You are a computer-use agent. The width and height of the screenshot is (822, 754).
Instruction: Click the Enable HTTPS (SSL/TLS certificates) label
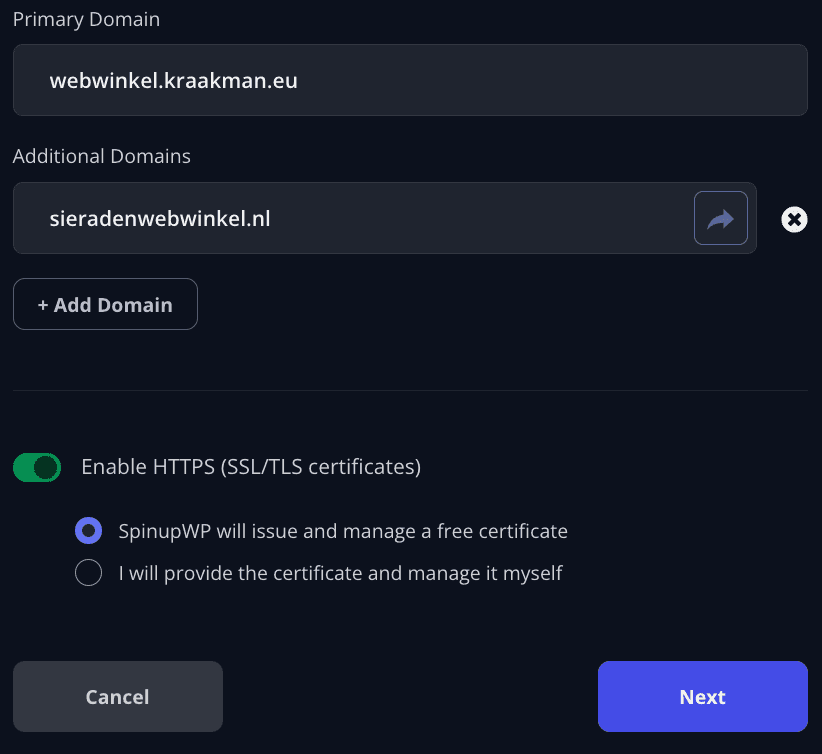(251, 467)
